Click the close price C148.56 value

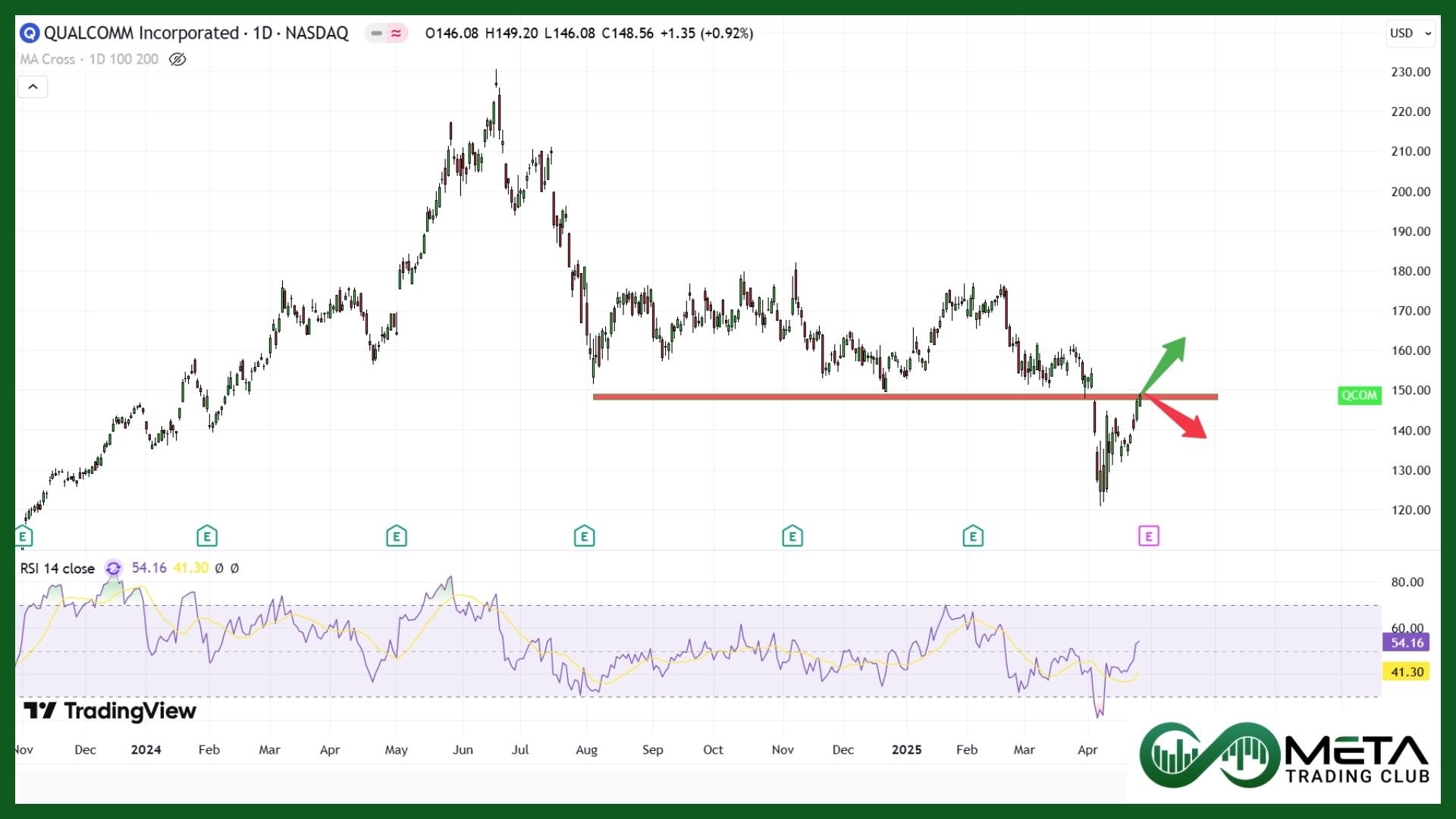click(627, 33)
